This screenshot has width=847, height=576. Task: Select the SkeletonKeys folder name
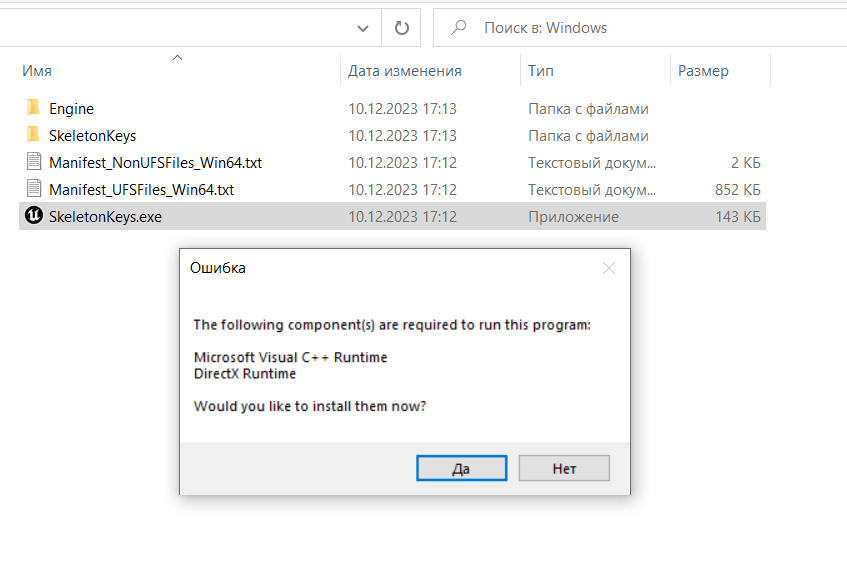tap(92, 136)
